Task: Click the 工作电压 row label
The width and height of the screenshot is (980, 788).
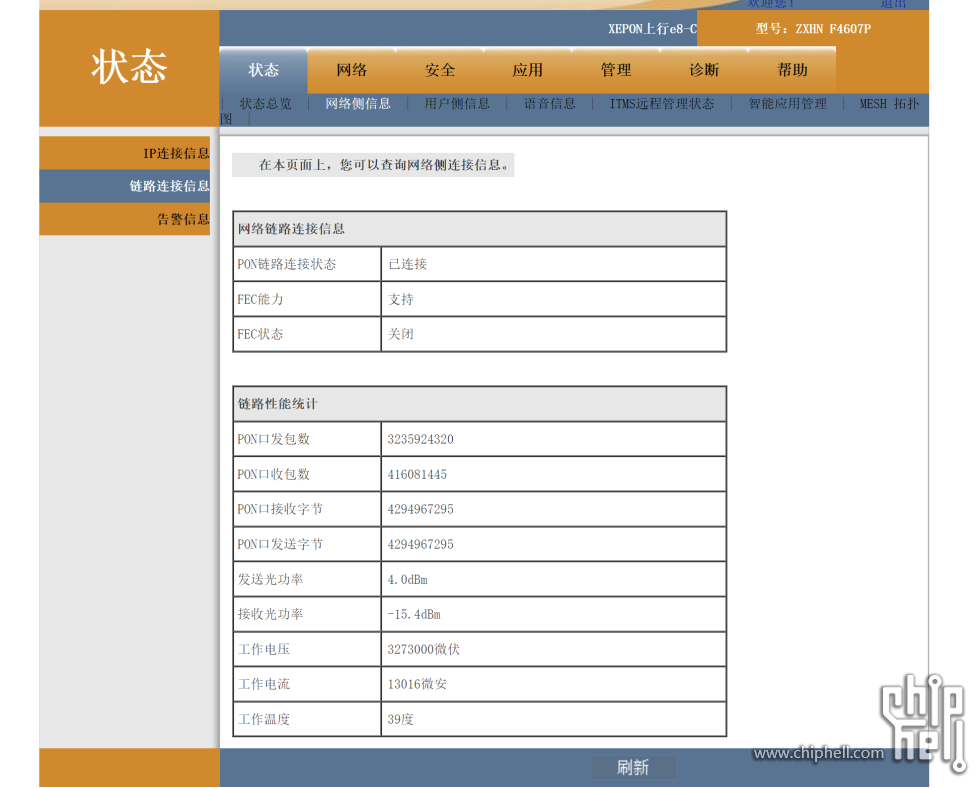Action: [x=264, y=649]
